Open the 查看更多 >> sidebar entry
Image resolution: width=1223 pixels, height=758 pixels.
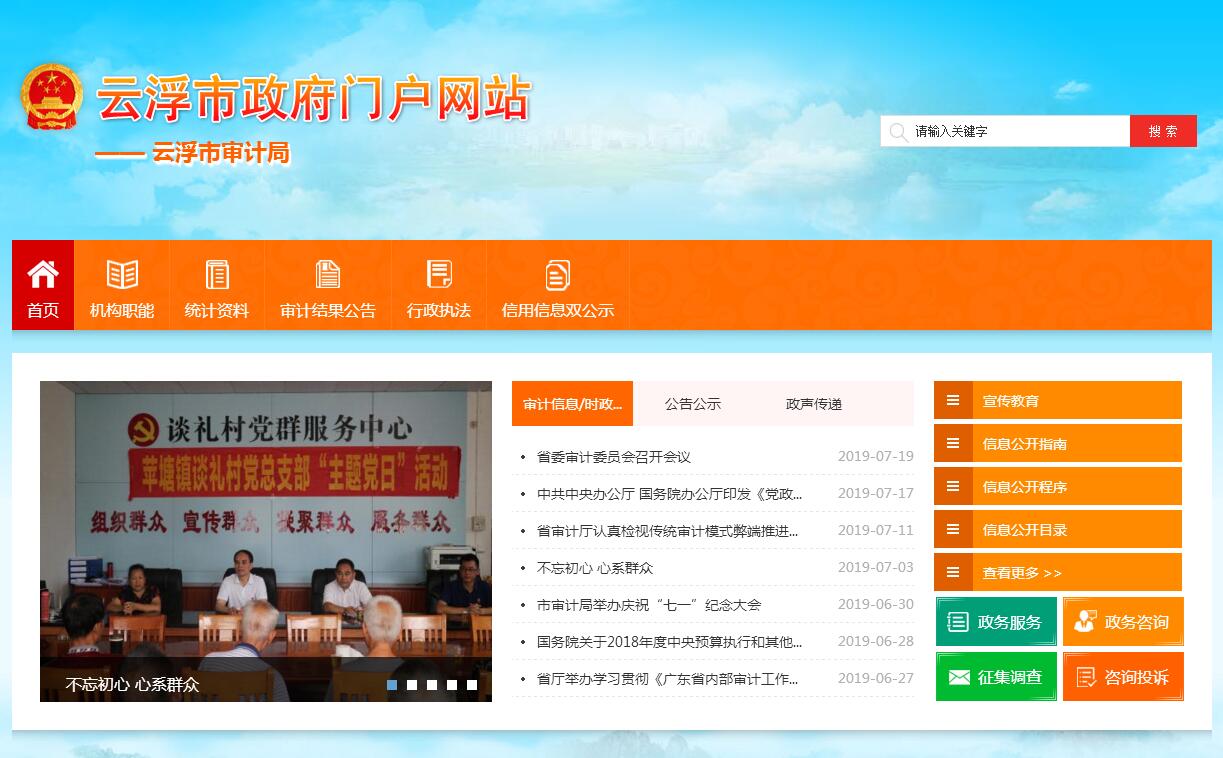click(1057, 572)
